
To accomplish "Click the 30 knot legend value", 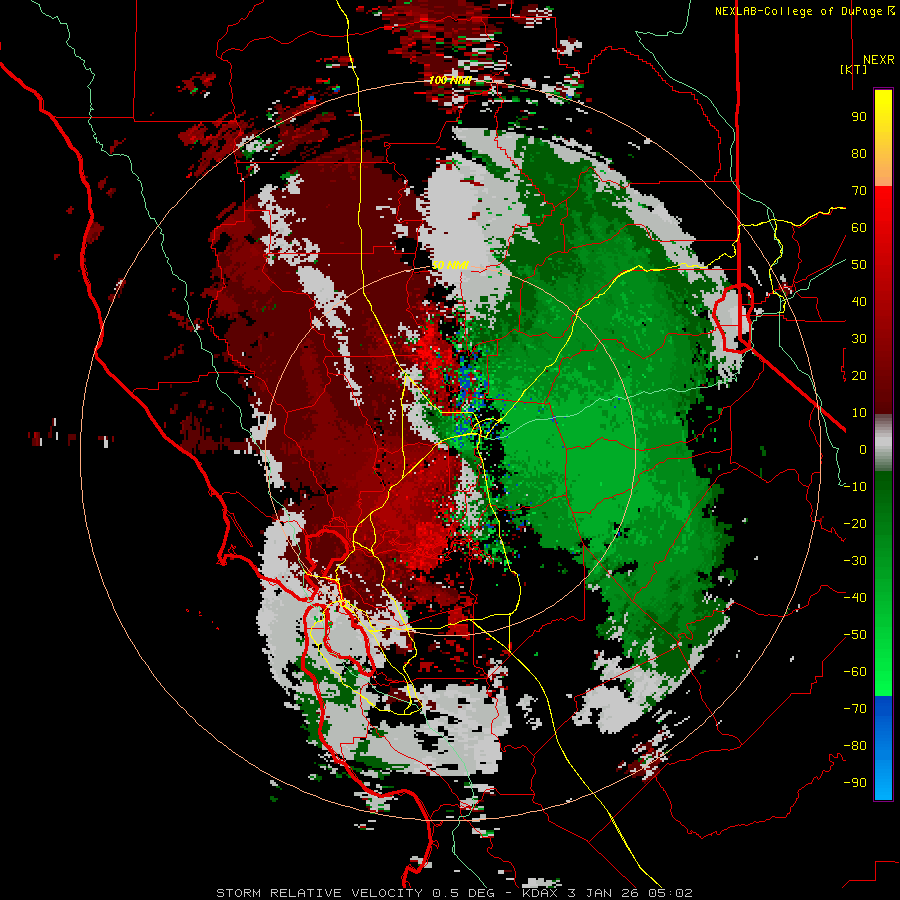I will pos(859,339).
